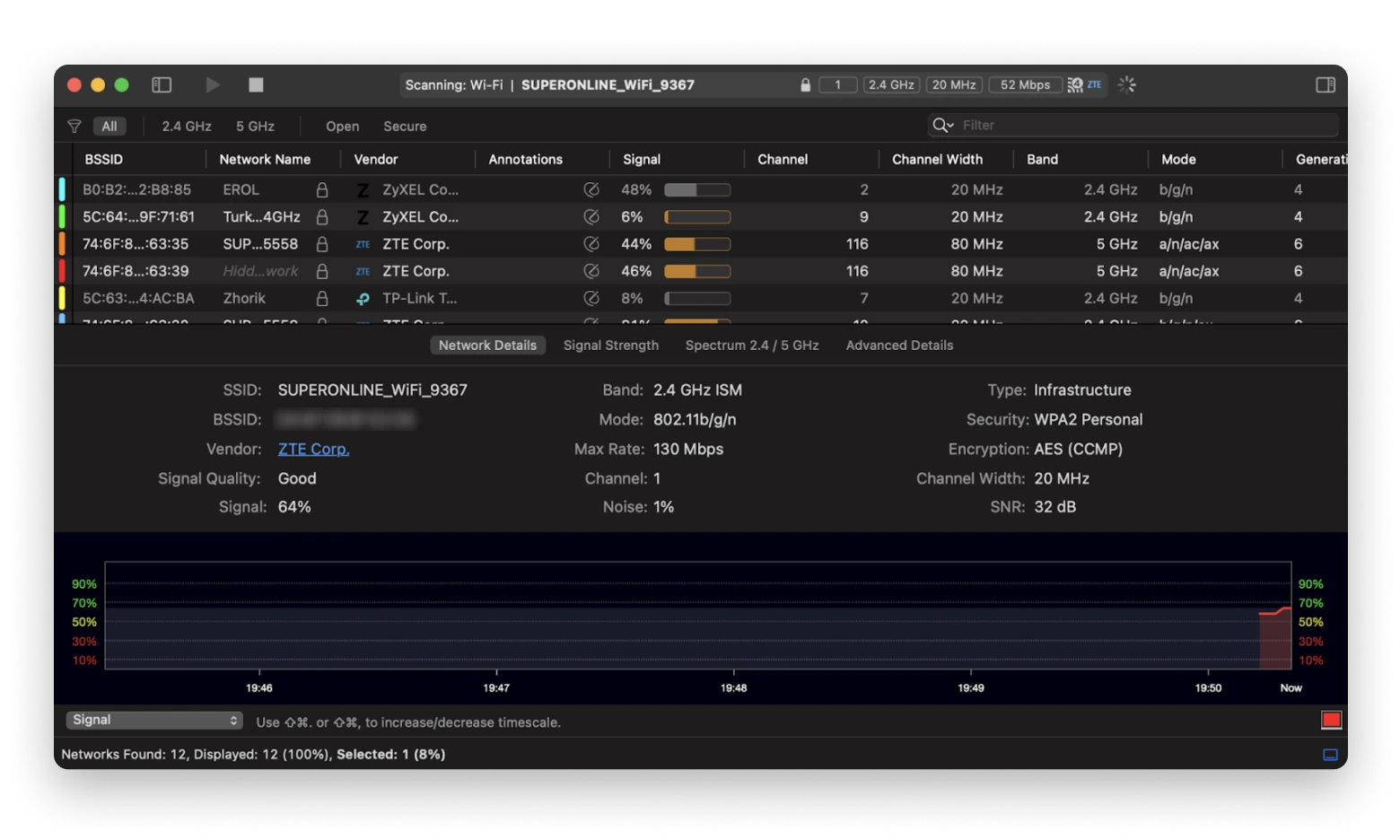Click green color swatch of Turk...4GHz row
The image size is (1400, 840).
tap(62, 216)
